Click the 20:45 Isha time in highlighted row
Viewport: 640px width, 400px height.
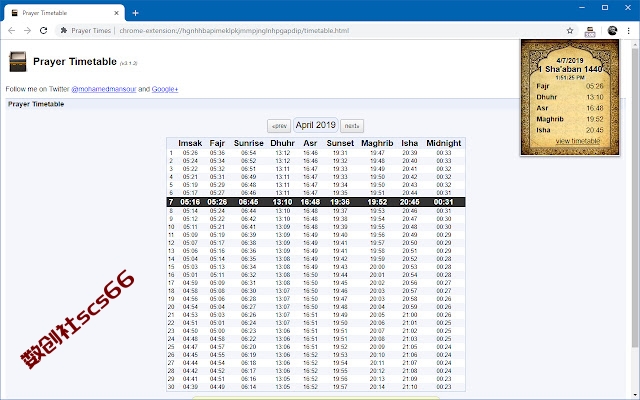[x=409, y=202]
